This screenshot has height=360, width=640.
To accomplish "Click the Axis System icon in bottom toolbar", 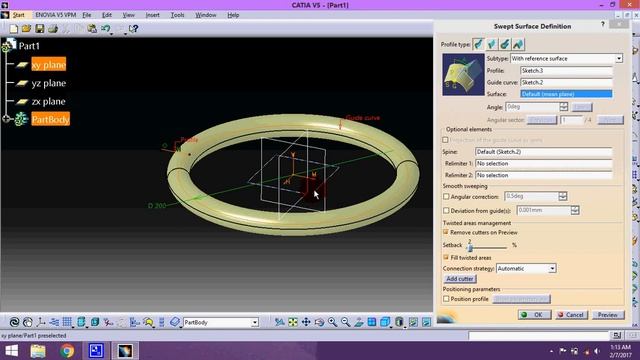I will (x=41, y=322).
